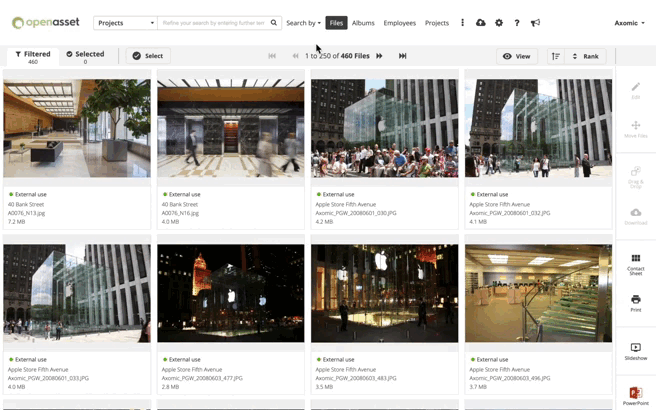656x410 pixels.
Task: Click the Print sidebar icon
Action: point(636,303)
